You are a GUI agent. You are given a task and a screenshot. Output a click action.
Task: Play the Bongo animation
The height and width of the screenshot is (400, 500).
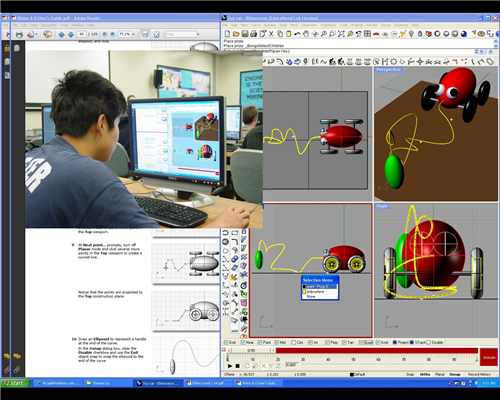(230, 366)
